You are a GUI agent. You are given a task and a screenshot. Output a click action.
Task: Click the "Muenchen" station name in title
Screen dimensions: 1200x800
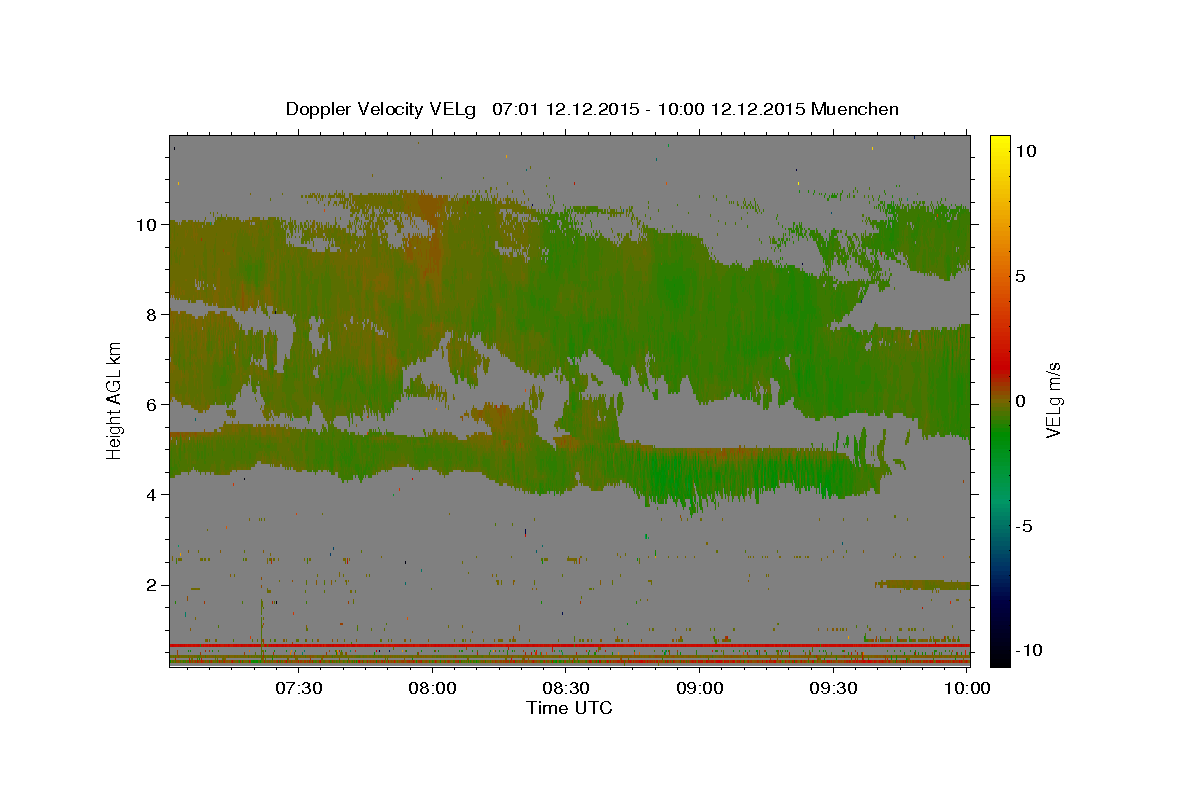click(856, 109)
